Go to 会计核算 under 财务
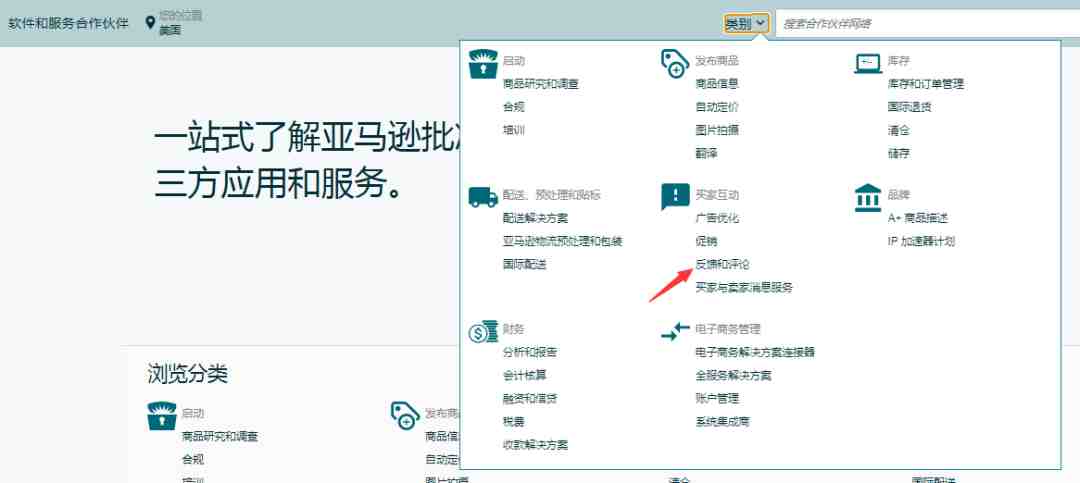This screenshot has width=1080, height=483. (524, 376)
